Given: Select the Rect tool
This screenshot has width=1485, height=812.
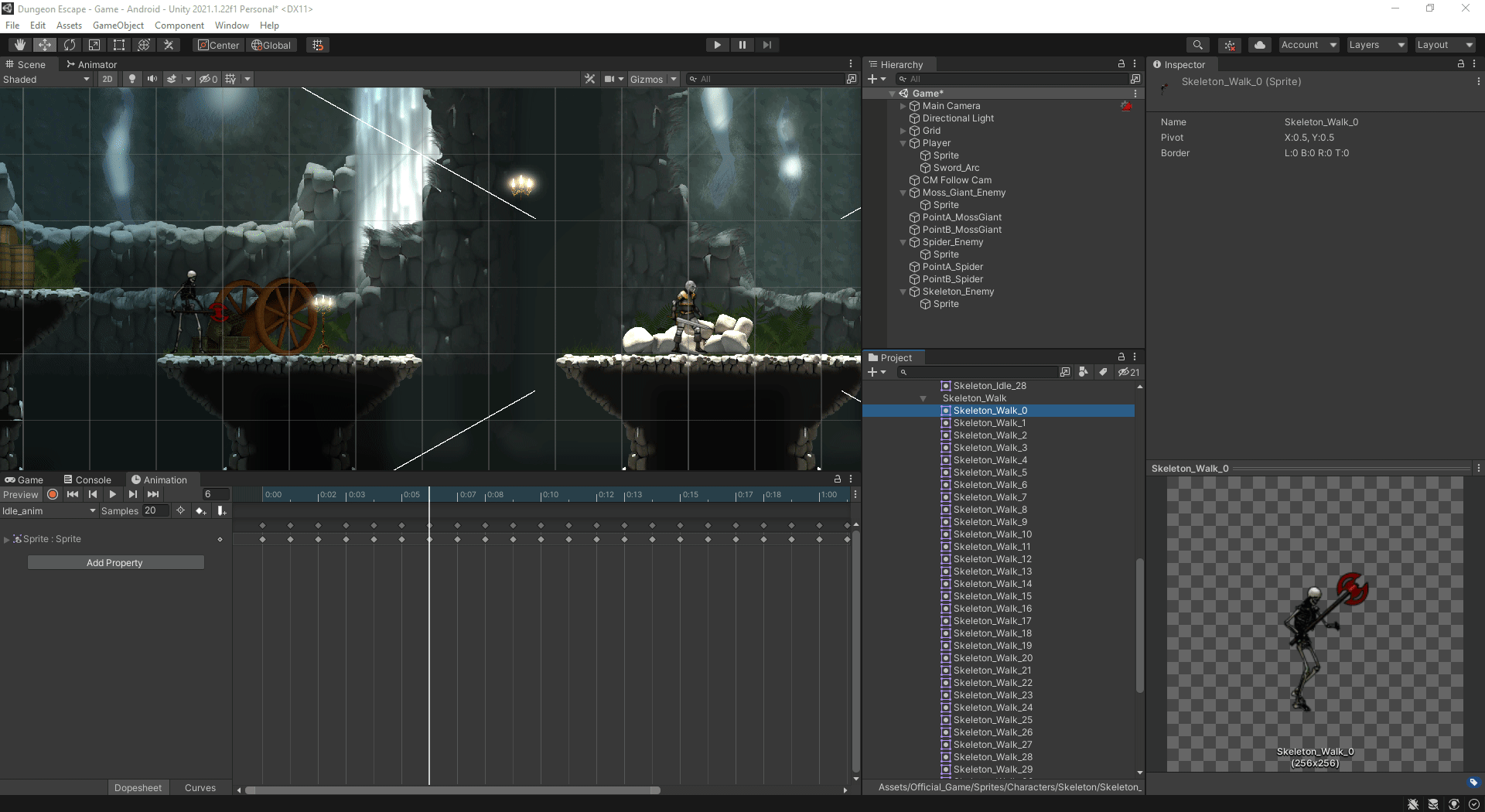Looking at the screenshot, I should [119, 45].
